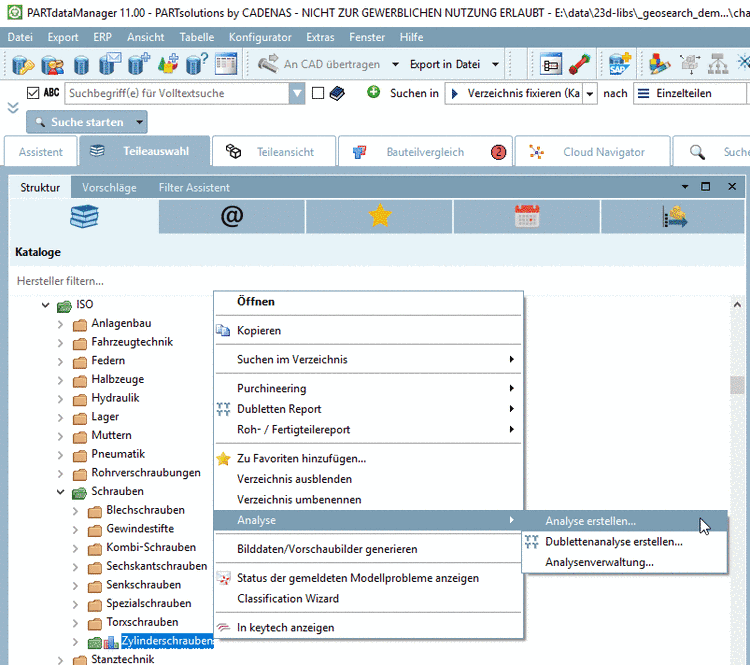Switch to the Filter Assistent tab

(194, 188)
